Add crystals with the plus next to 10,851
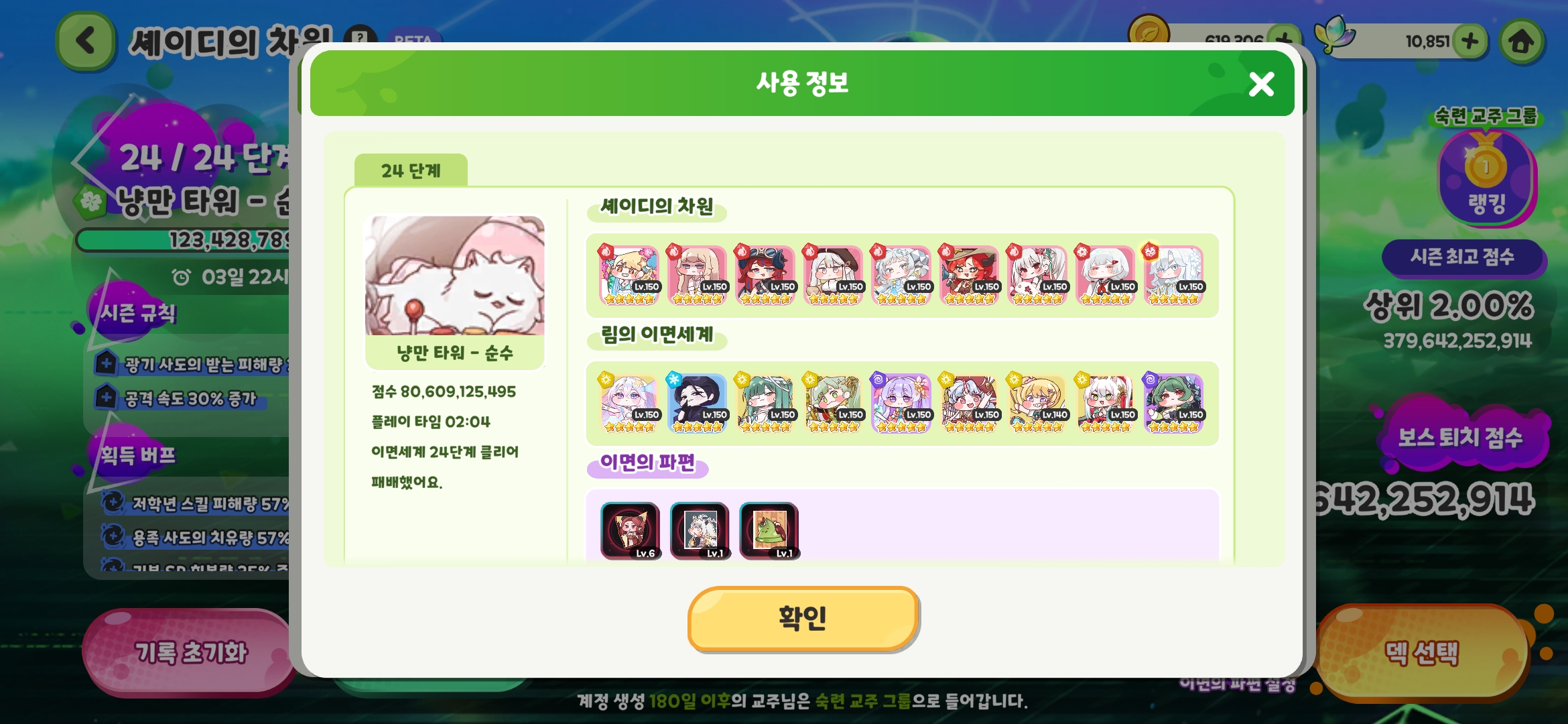Image resolution: width=1568 pixels, height=724 pixels. (x=1470, y=41)
